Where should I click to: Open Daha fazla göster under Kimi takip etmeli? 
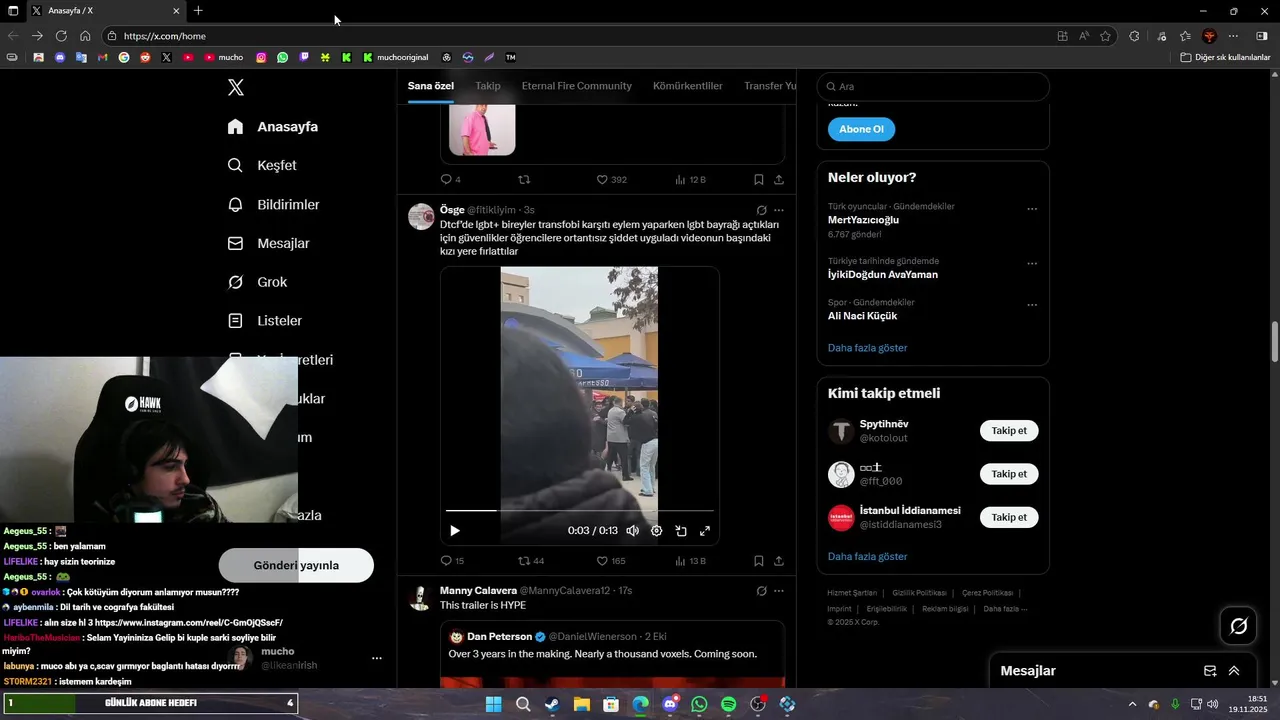[868, 556]
